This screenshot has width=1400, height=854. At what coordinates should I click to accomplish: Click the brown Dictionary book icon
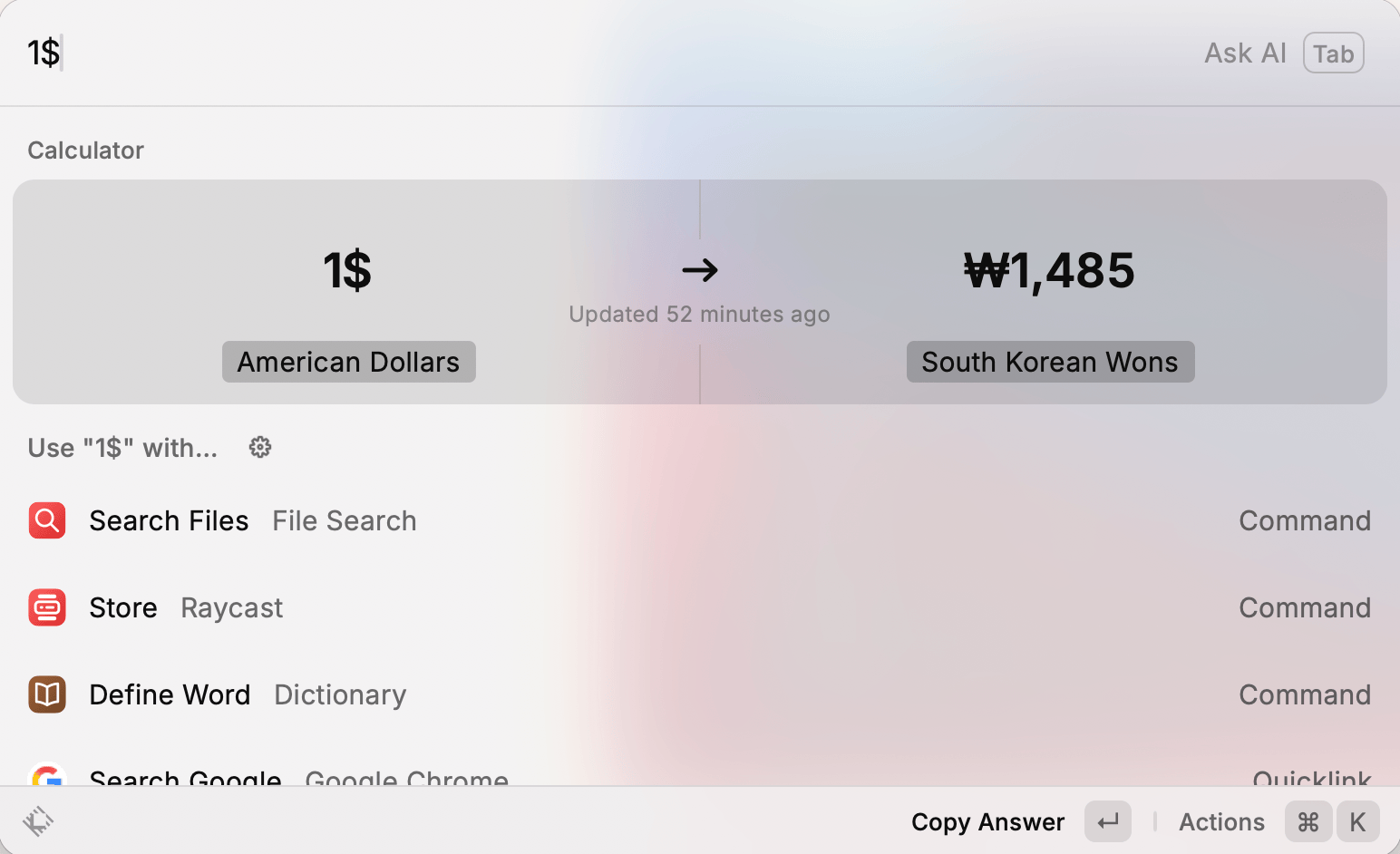tap(47, 694)
